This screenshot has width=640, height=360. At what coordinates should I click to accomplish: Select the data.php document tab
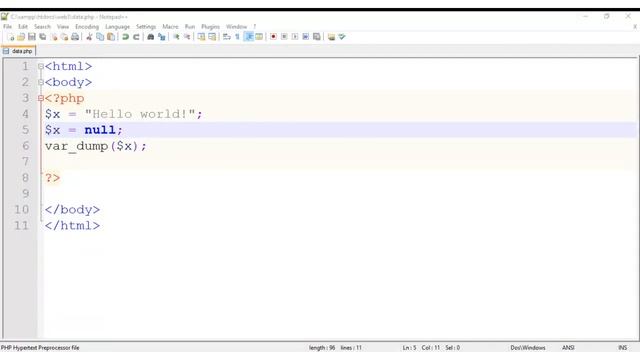[x=18, y=51]
